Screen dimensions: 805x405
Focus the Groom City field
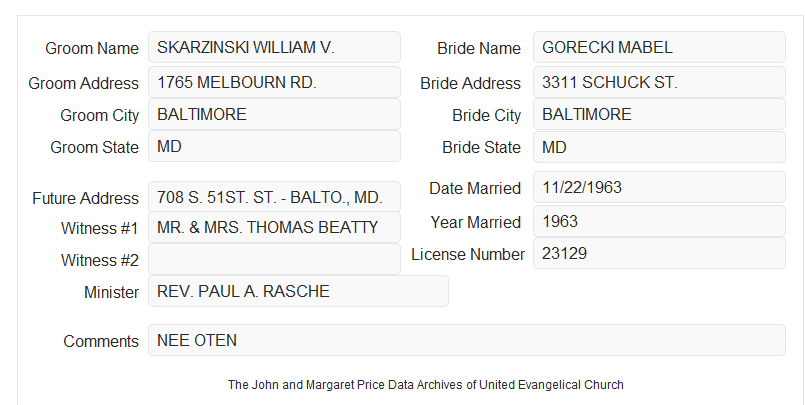coord(274,114)
